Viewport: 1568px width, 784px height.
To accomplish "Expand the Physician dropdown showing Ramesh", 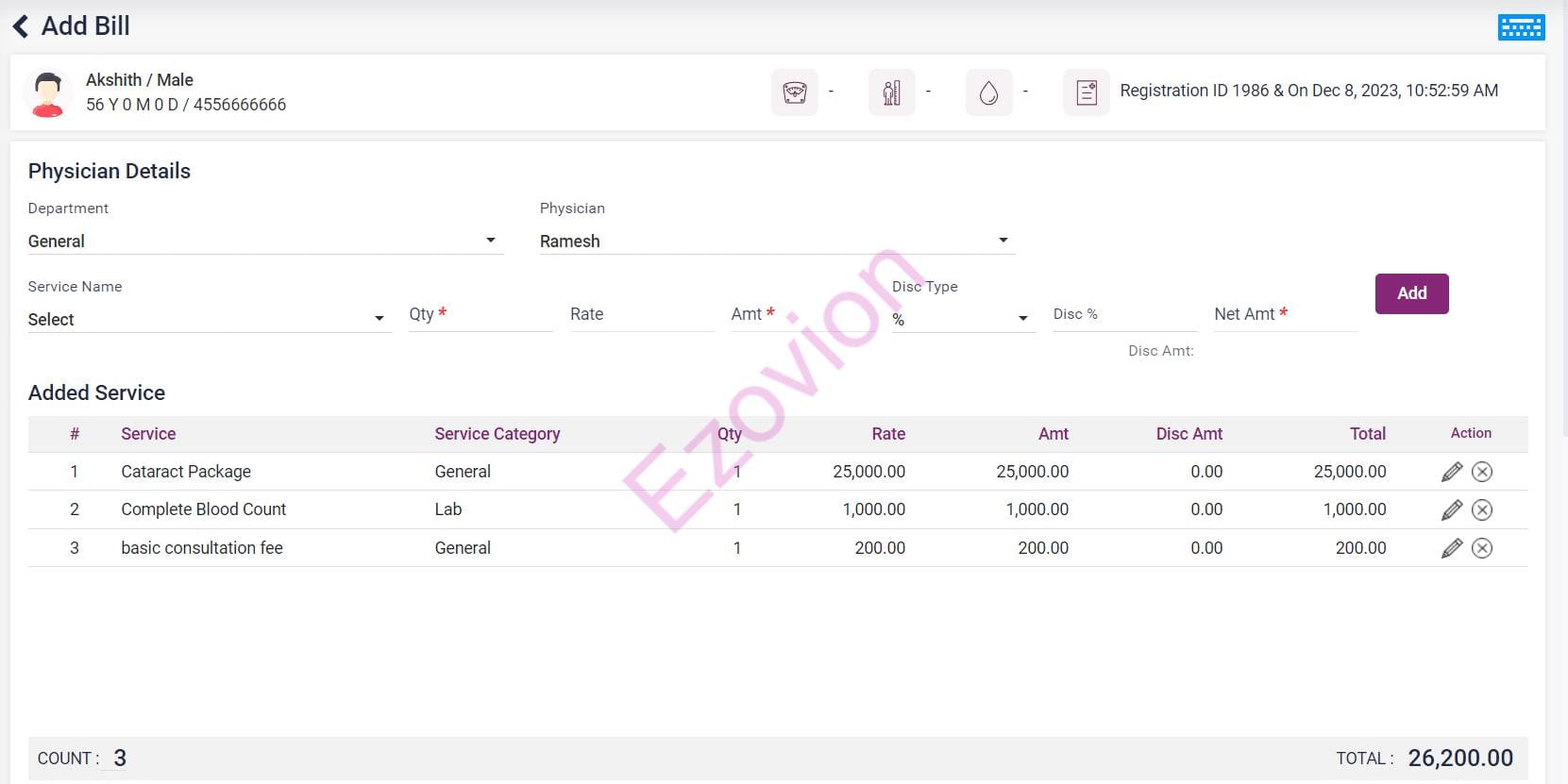I will (x=776, y=242).
